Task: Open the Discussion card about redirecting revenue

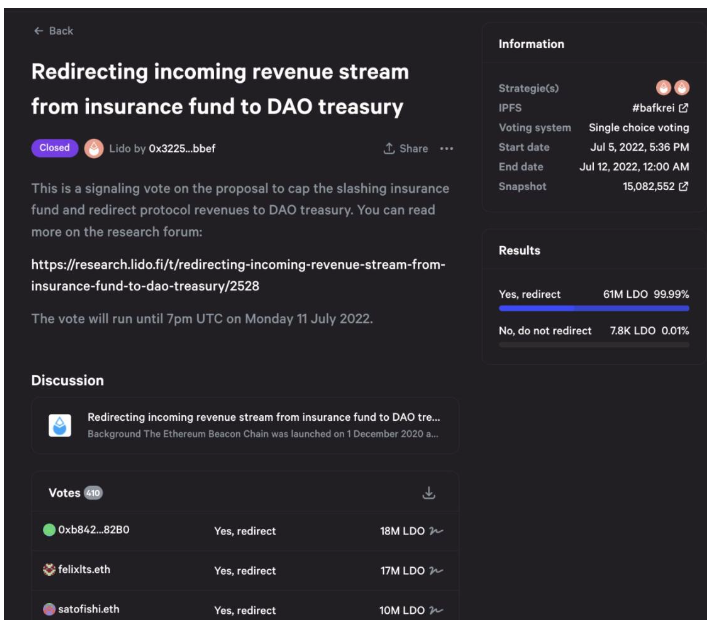Action: click(245, 425)
